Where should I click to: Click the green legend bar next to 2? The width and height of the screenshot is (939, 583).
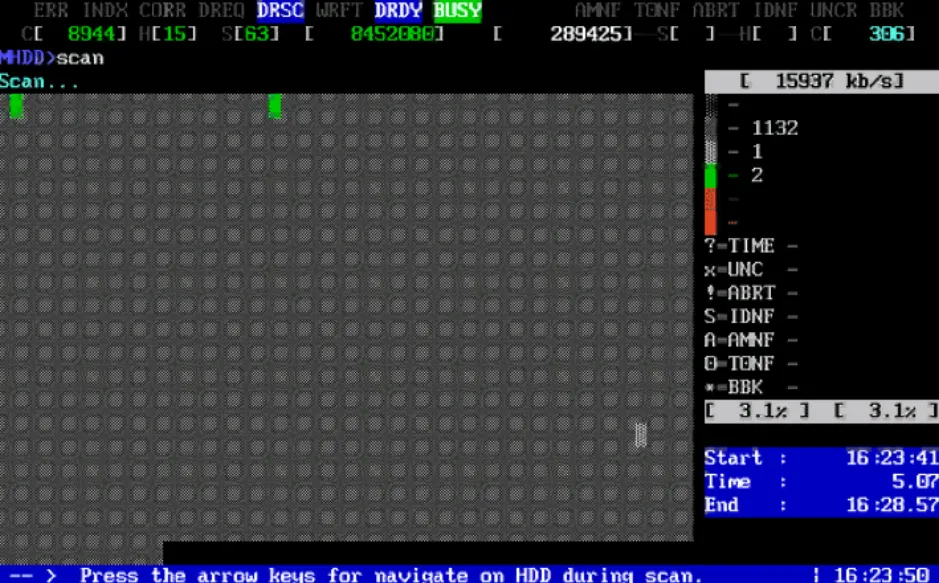(x=710, y=176)
